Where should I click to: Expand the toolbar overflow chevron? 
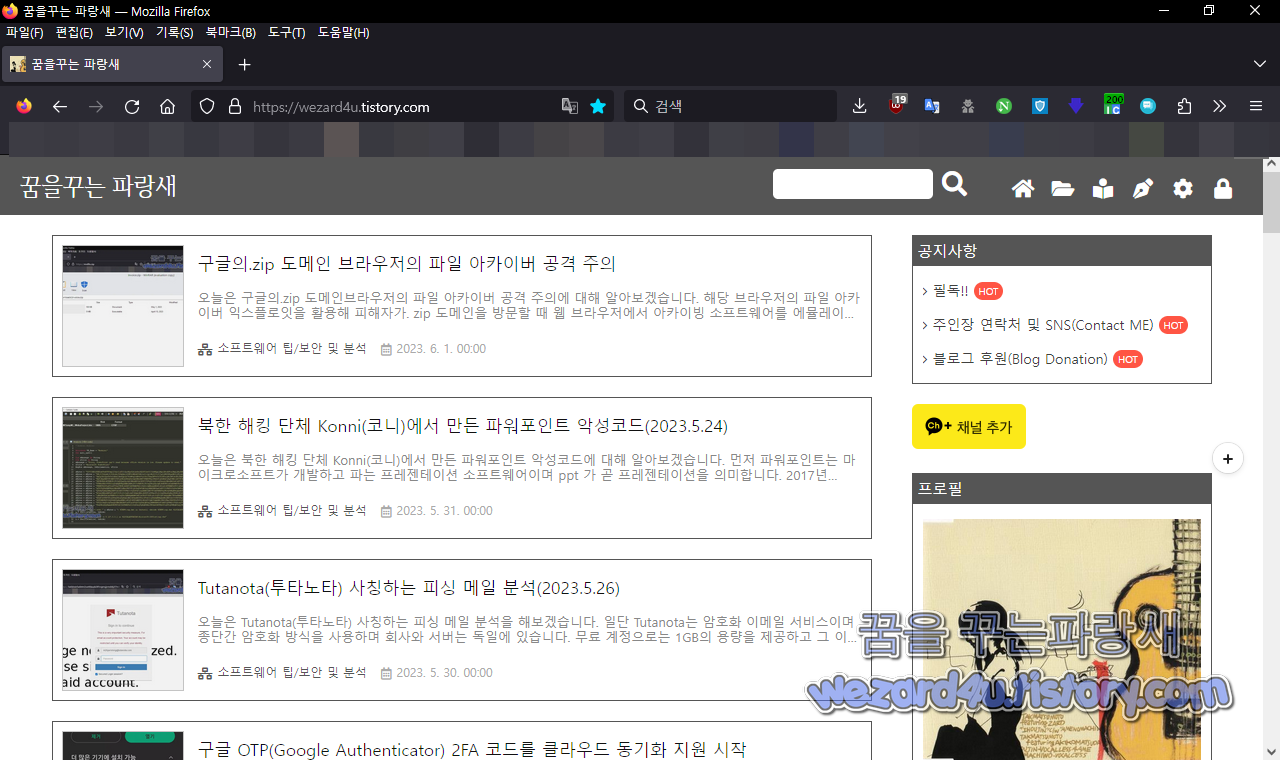tap(1218, 106)
